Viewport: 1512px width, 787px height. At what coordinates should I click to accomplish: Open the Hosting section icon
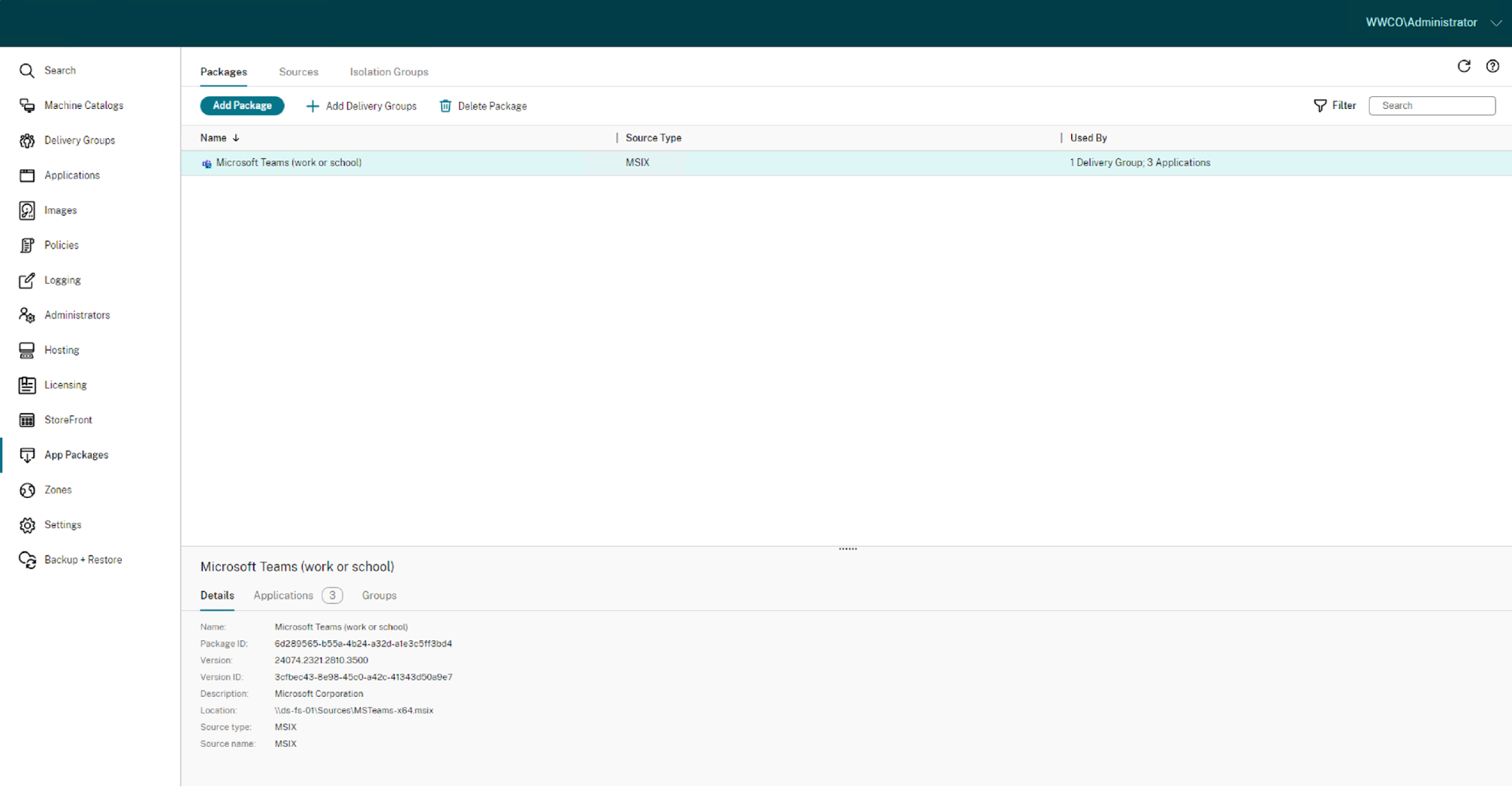(x=27, y=350)
